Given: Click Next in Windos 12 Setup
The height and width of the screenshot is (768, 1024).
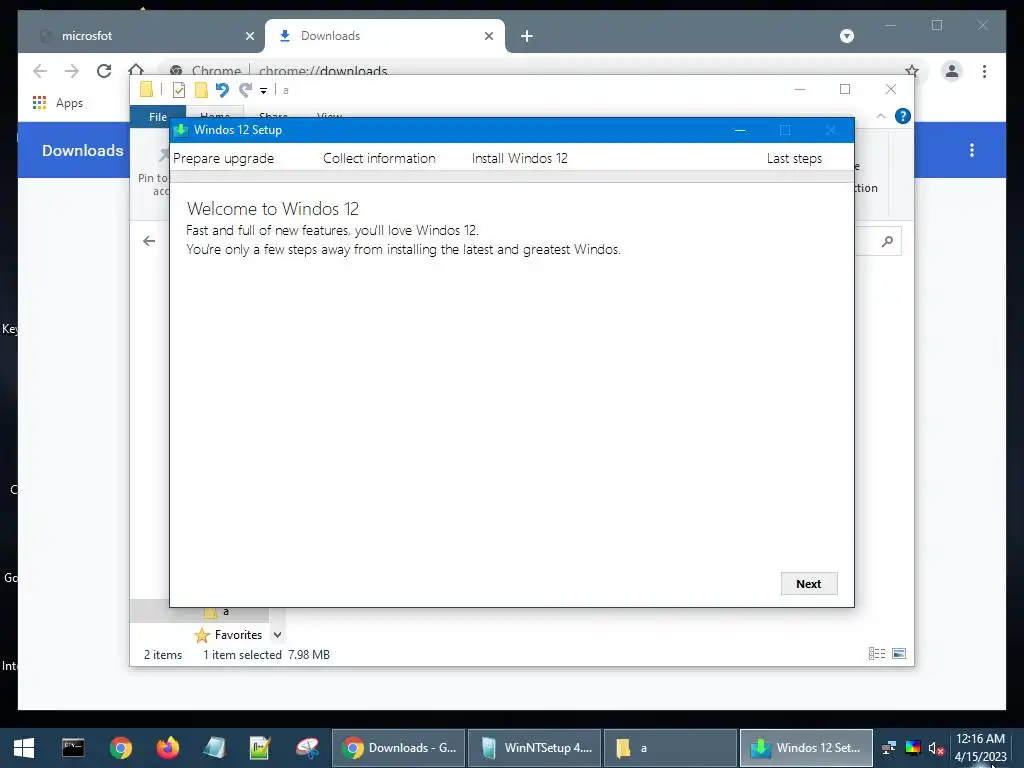Looking at the screenshot, I should [x=808, y=583].
